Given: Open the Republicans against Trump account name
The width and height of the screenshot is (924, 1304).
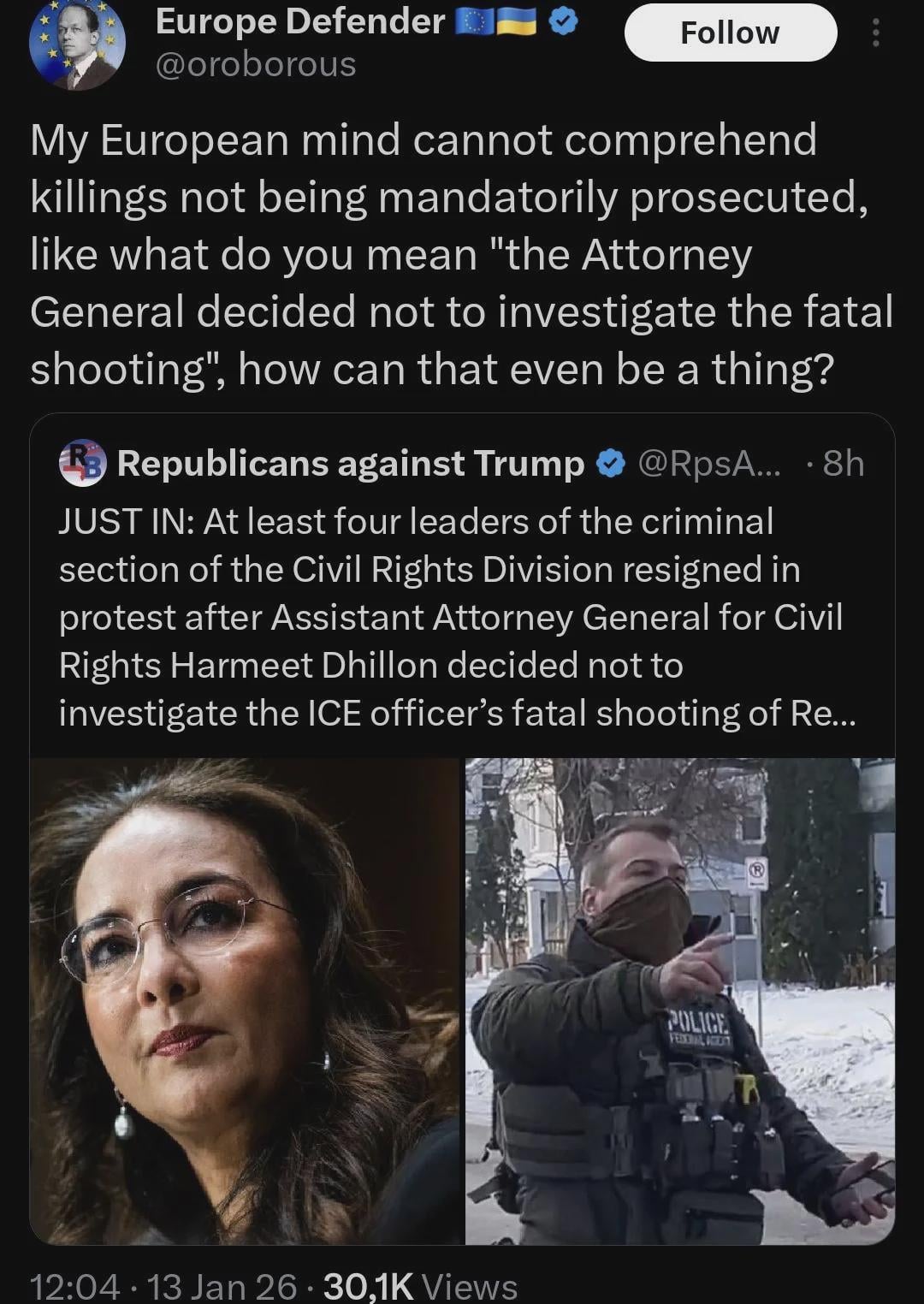Looking at the screenshot, I should 350,464.
